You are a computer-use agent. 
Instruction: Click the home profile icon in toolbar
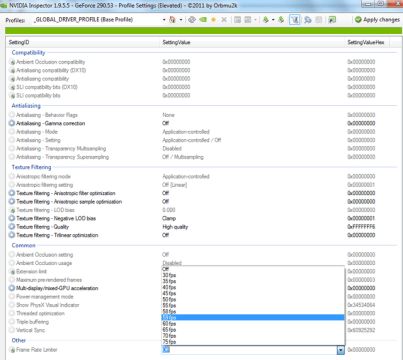[172, 20]
